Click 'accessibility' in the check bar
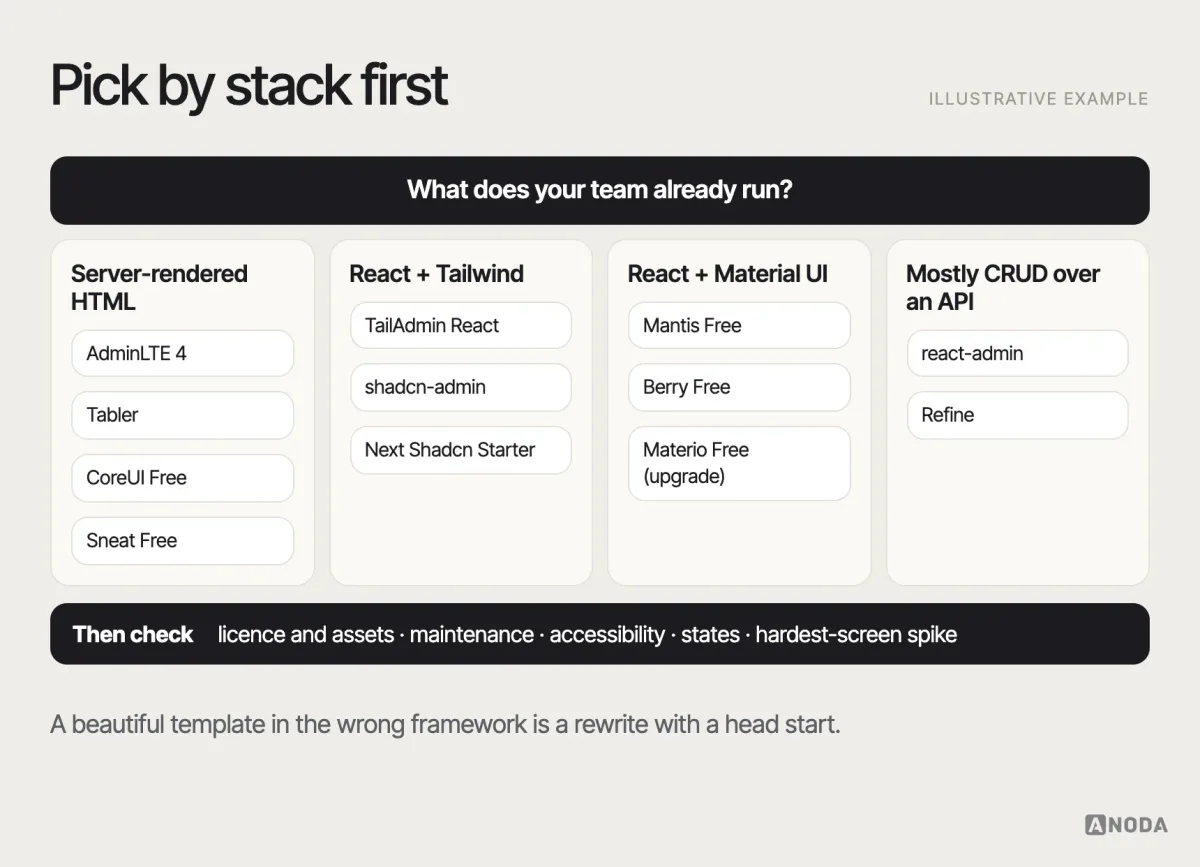Screen dimensions: 1200x867 tap(607, 634)
